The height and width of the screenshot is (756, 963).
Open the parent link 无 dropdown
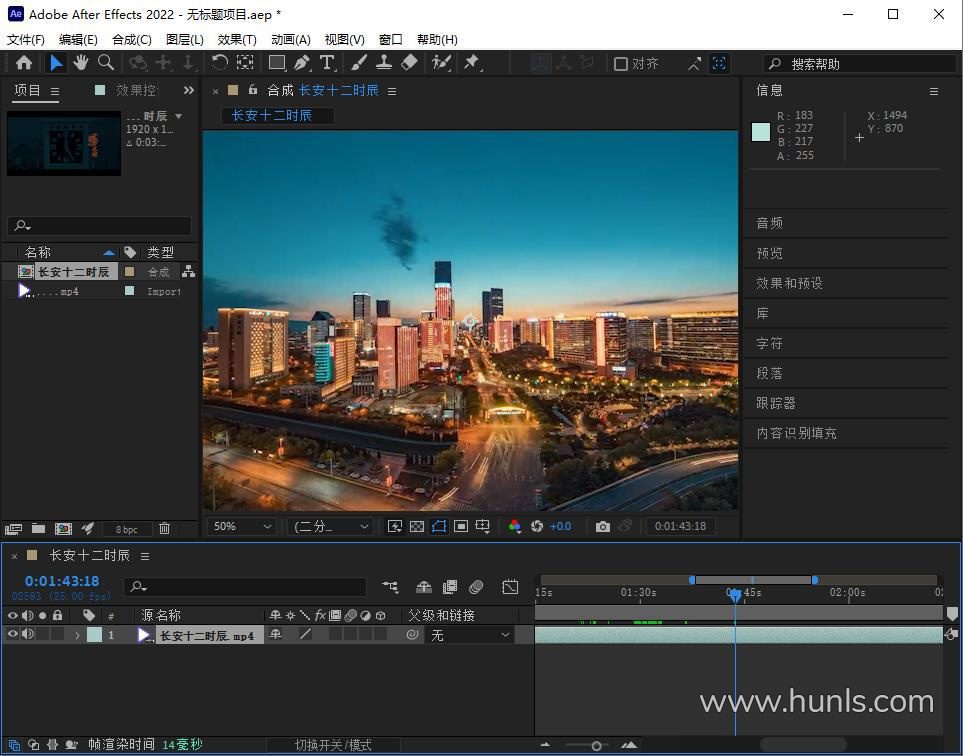[x=470, y=635]
